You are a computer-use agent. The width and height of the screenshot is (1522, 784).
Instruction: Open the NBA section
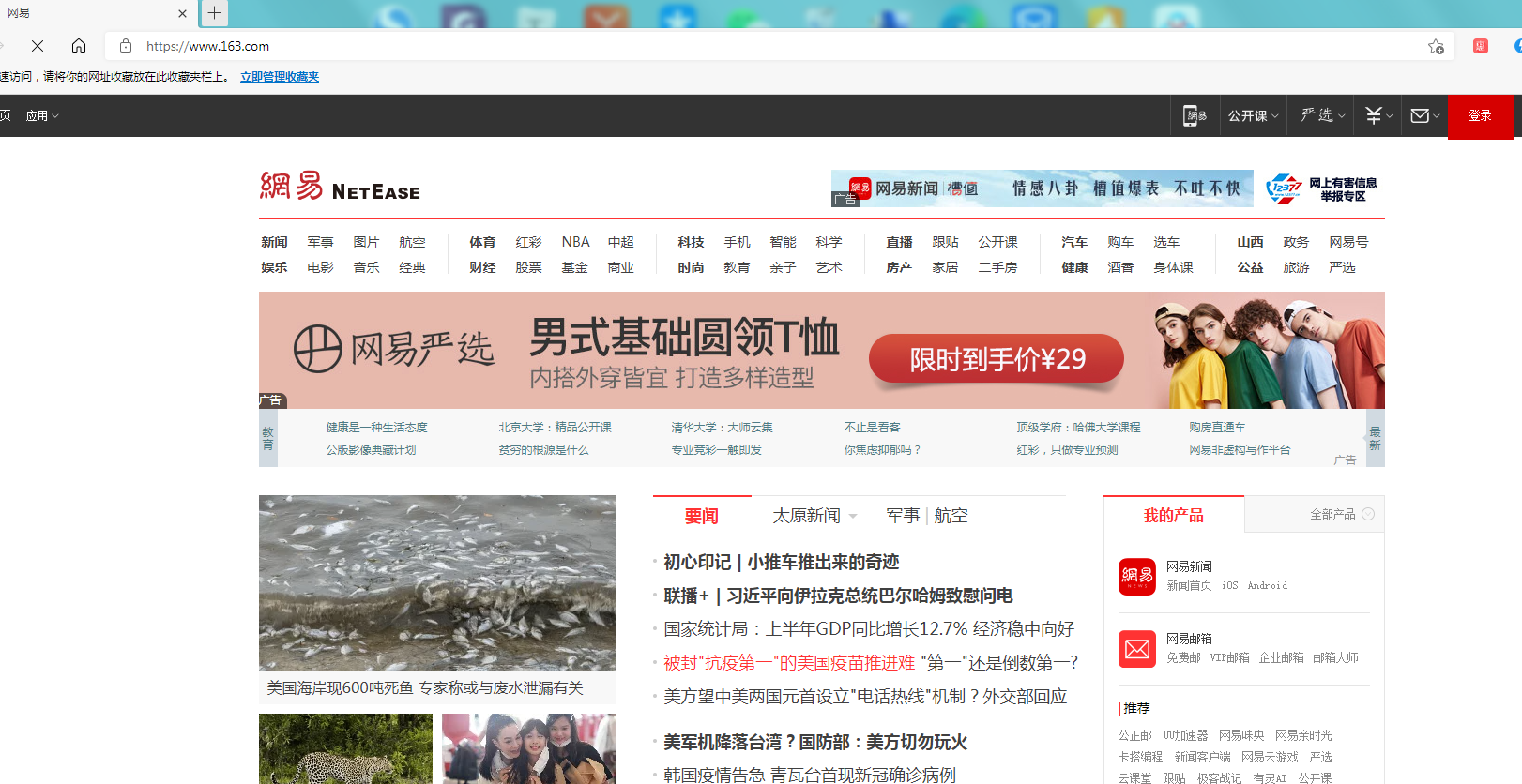(575, 242)
